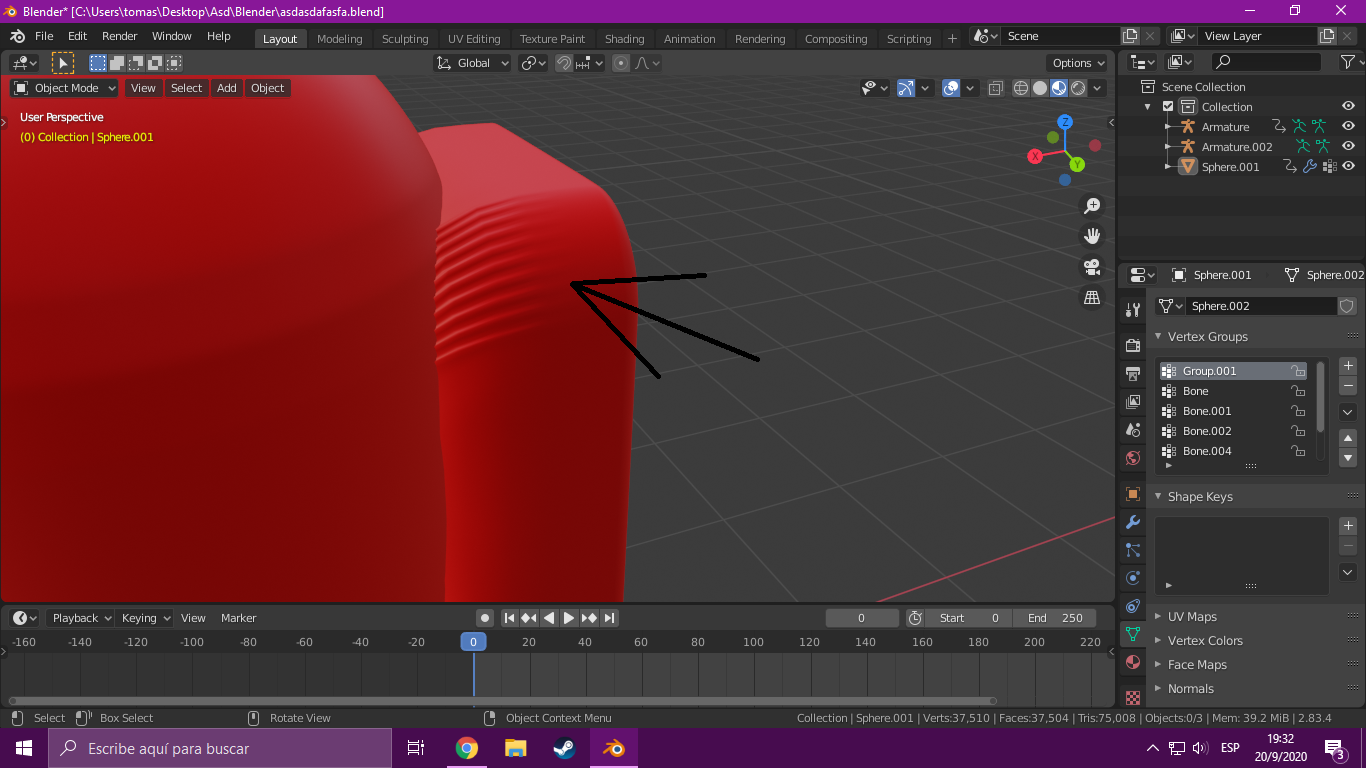Screen dimensions: 1366x768
Task: Hide Armature.002 with its eye icon
Action: click(1348, 146)
